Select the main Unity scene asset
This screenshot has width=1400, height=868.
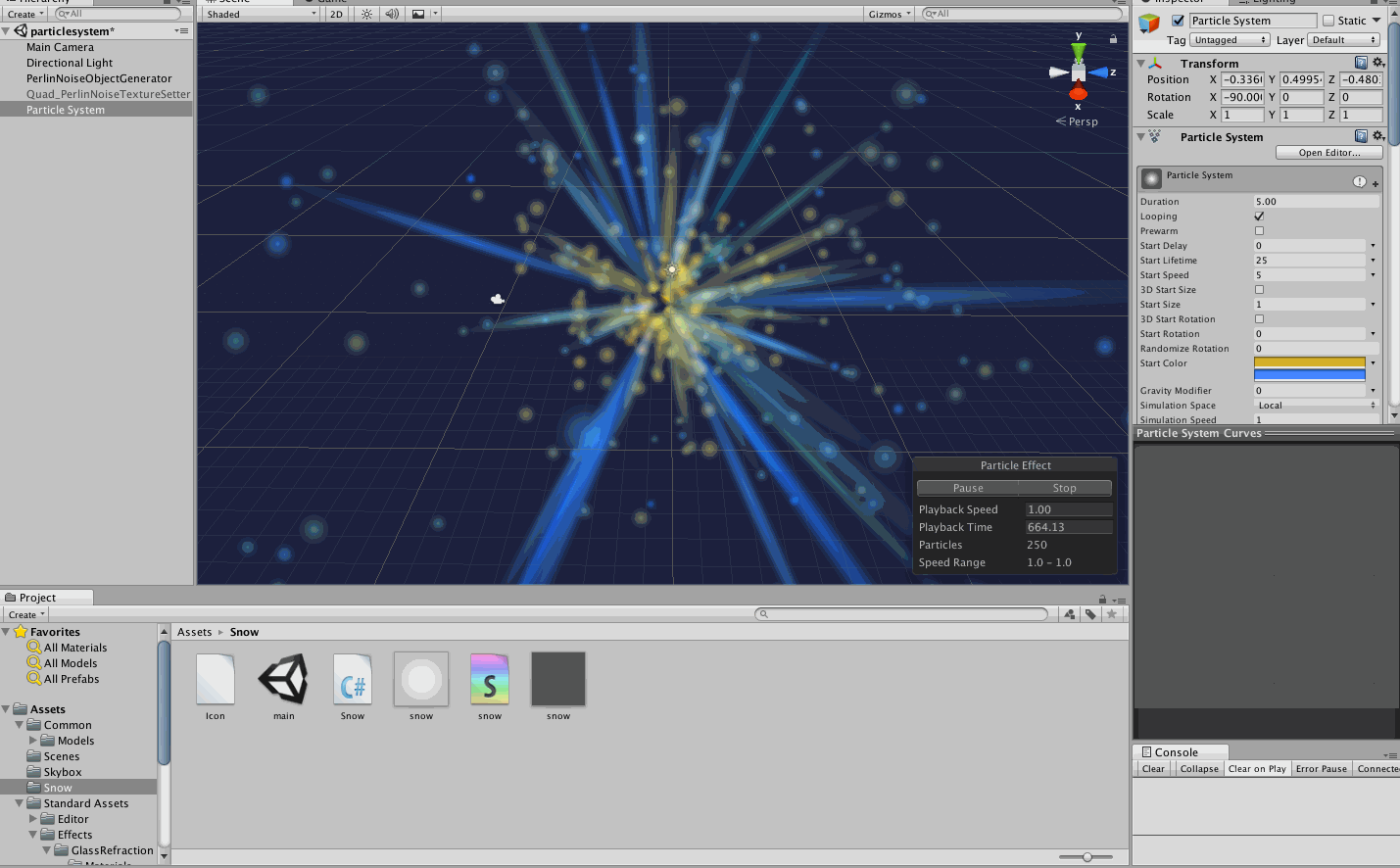click(284, 680)
